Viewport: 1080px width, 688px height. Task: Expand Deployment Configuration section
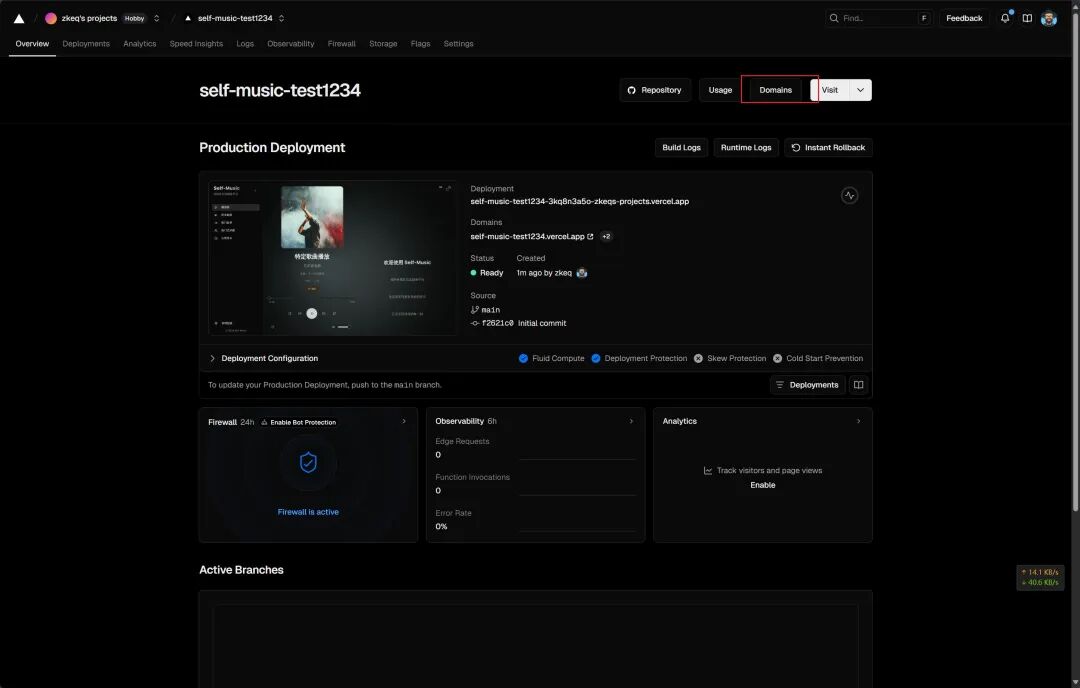tap(263, 358)
